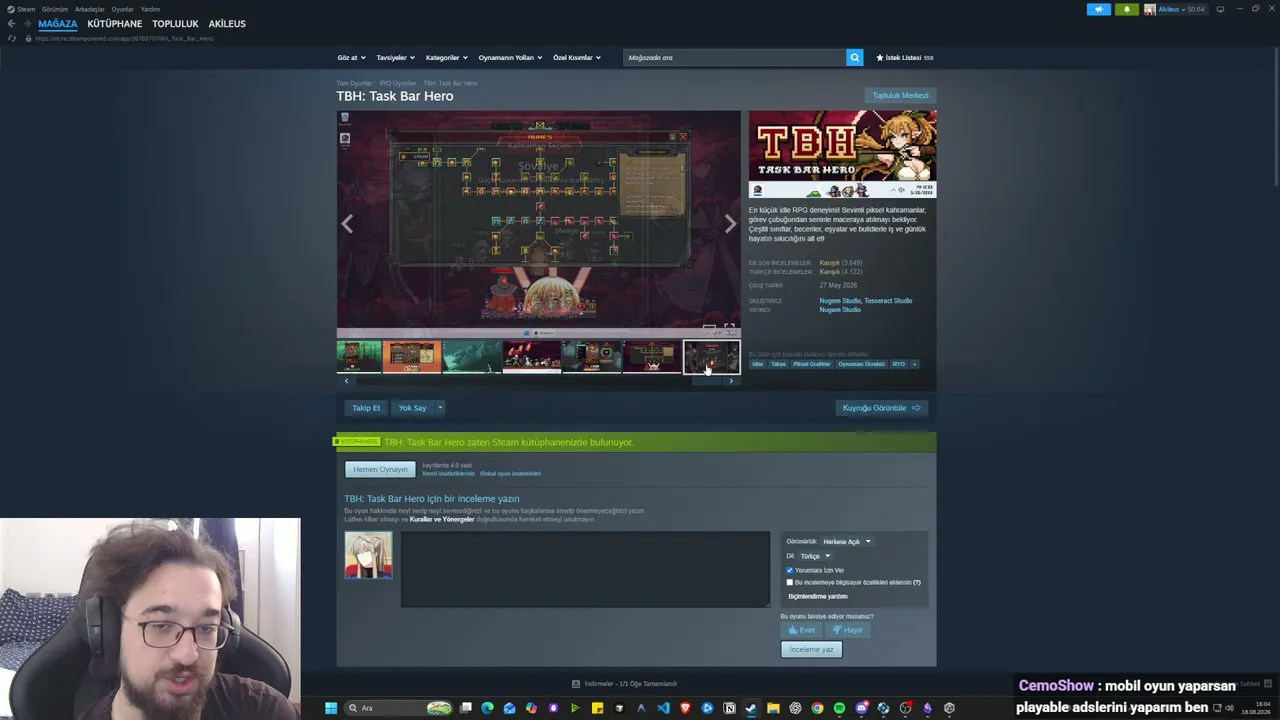The width and height of the screenshot is (1280, 720).
Task: Click the Windows taskbar search box
Action: click(x=398, y=708)
